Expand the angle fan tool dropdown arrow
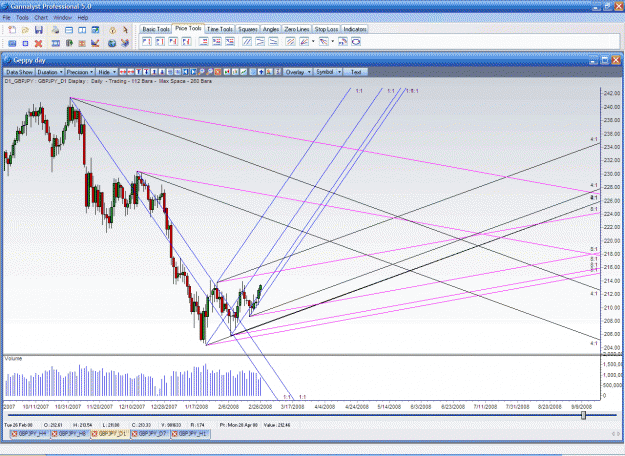Viewport: 625px width, 456px height. [x=313, y=41]
